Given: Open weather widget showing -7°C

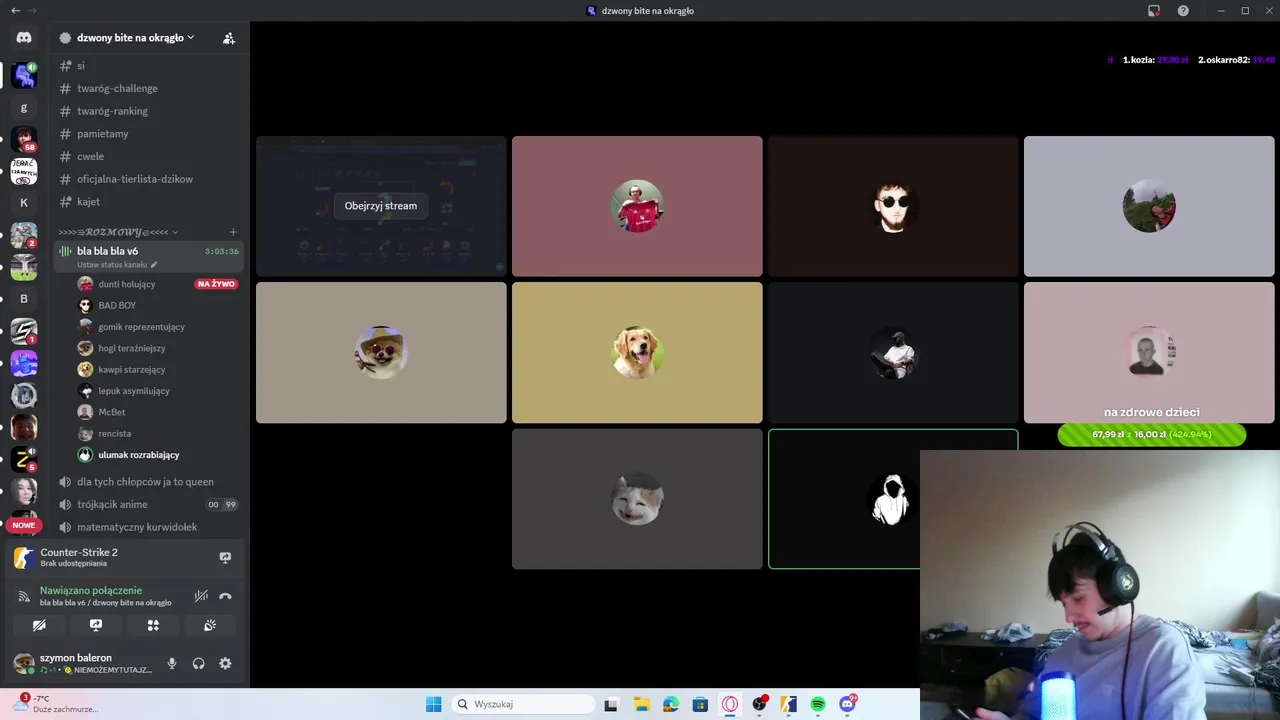Looking at the screenshot, I should click(x=55, y=704).
